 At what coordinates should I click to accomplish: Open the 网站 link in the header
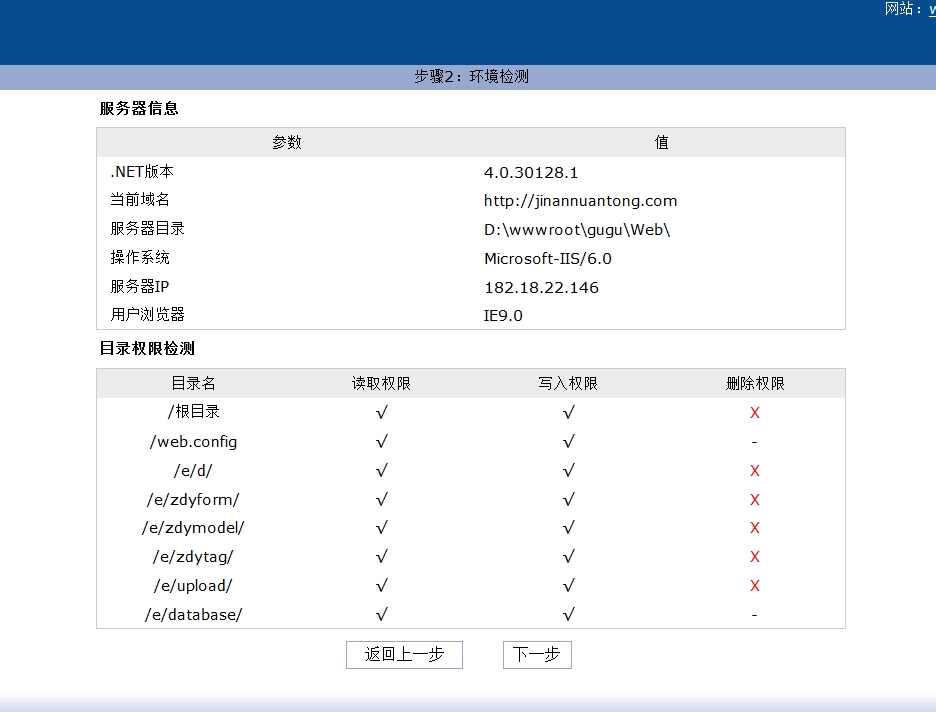(931, 9)
